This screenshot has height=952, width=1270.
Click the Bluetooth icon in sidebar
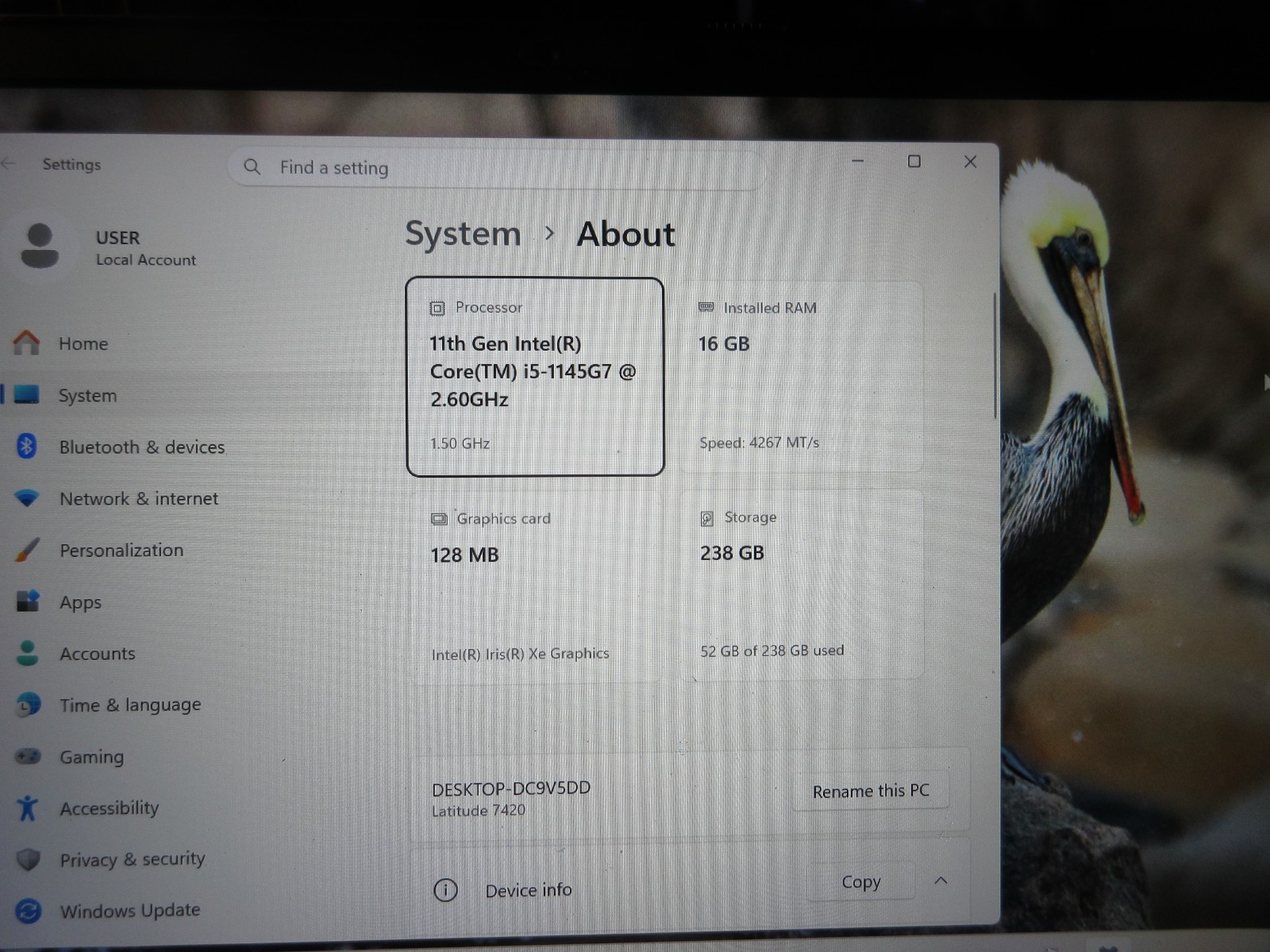click(27, 447)
